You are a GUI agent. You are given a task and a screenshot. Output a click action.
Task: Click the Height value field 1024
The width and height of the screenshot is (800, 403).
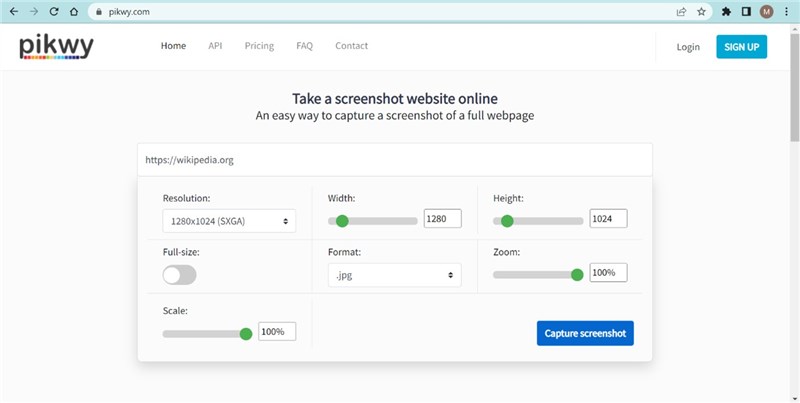(x=608, y=218)
